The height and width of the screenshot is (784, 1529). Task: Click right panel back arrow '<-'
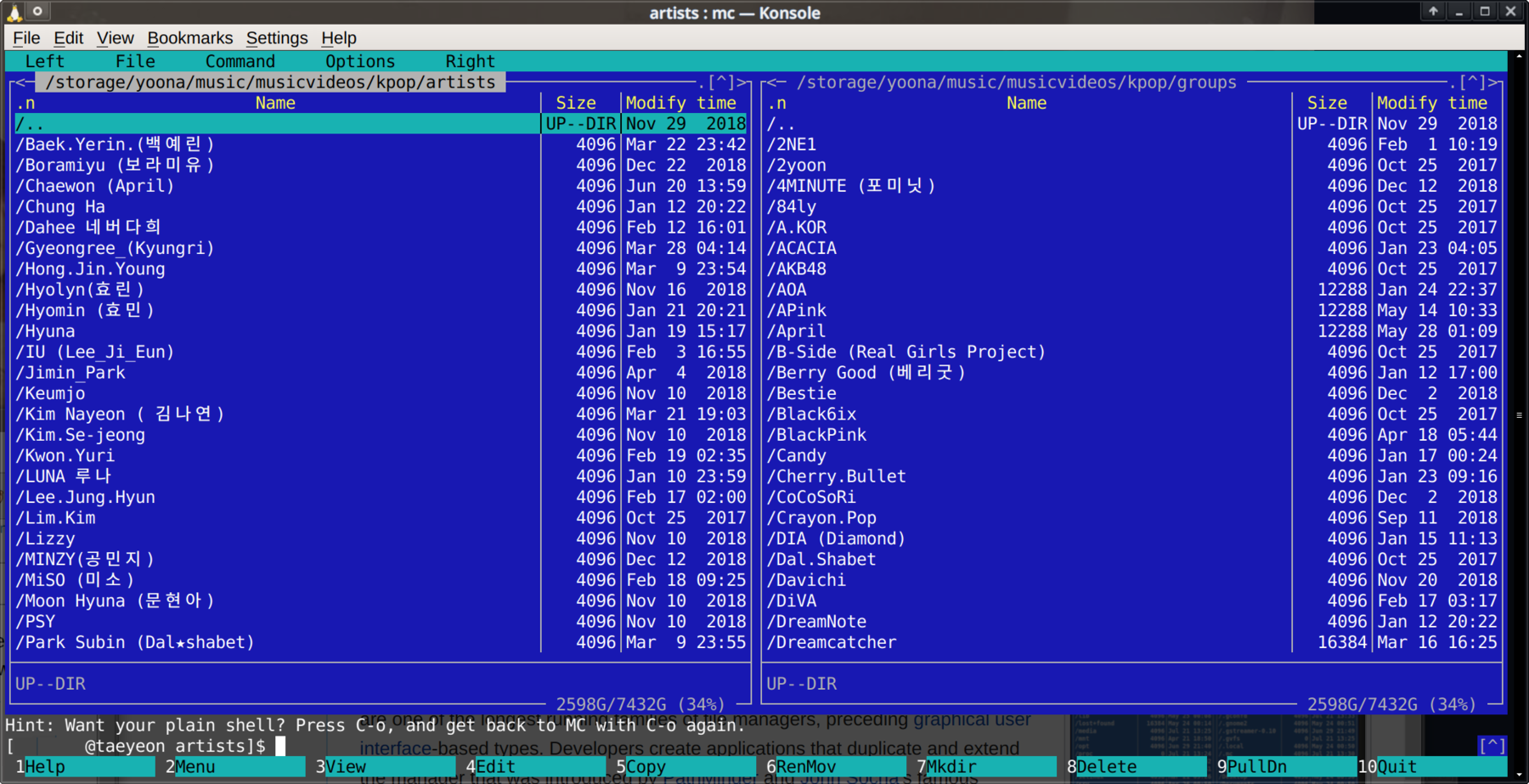(x=776, y=82)
